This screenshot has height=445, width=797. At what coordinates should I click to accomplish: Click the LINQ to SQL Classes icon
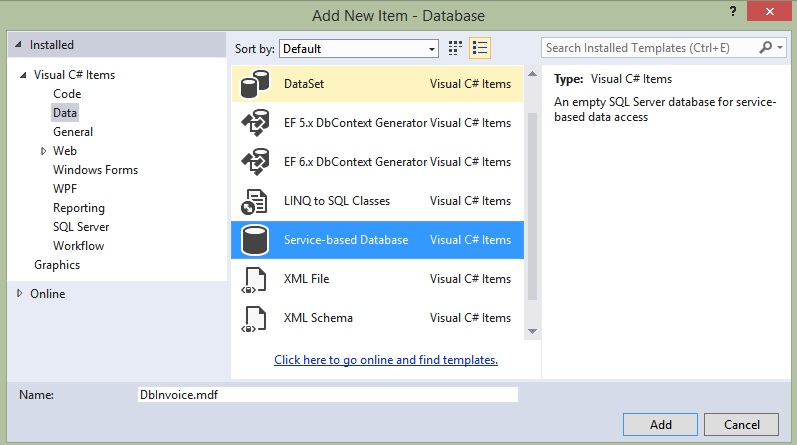point(253,201)
